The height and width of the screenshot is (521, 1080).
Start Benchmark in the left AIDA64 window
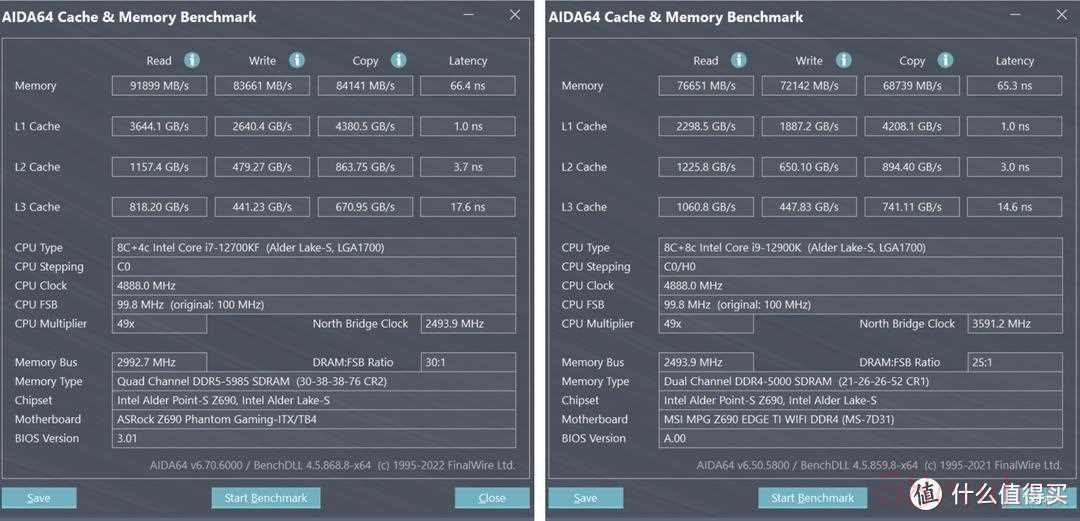pos(265,498)
